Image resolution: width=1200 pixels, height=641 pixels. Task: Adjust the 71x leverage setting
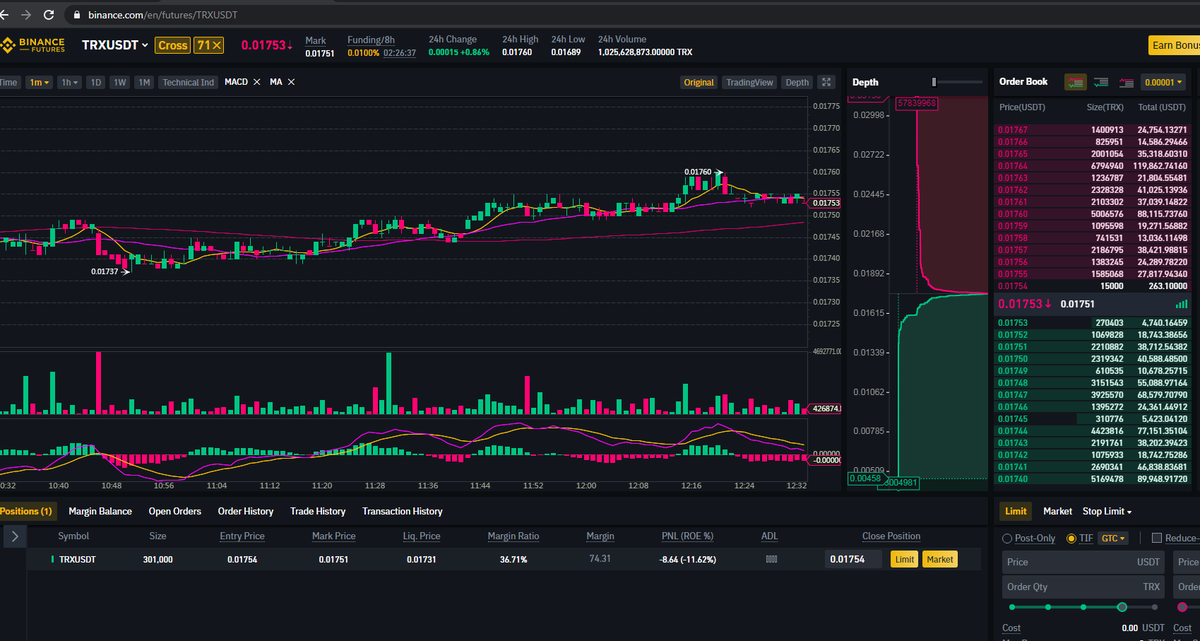point(209,45)
